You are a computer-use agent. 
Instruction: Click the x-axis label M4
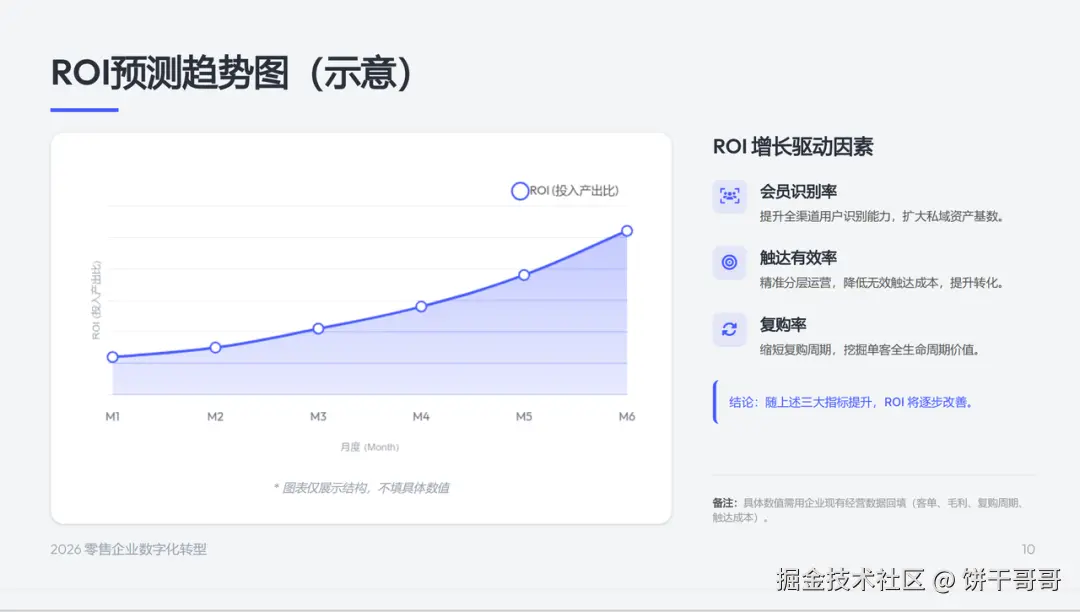421,416
